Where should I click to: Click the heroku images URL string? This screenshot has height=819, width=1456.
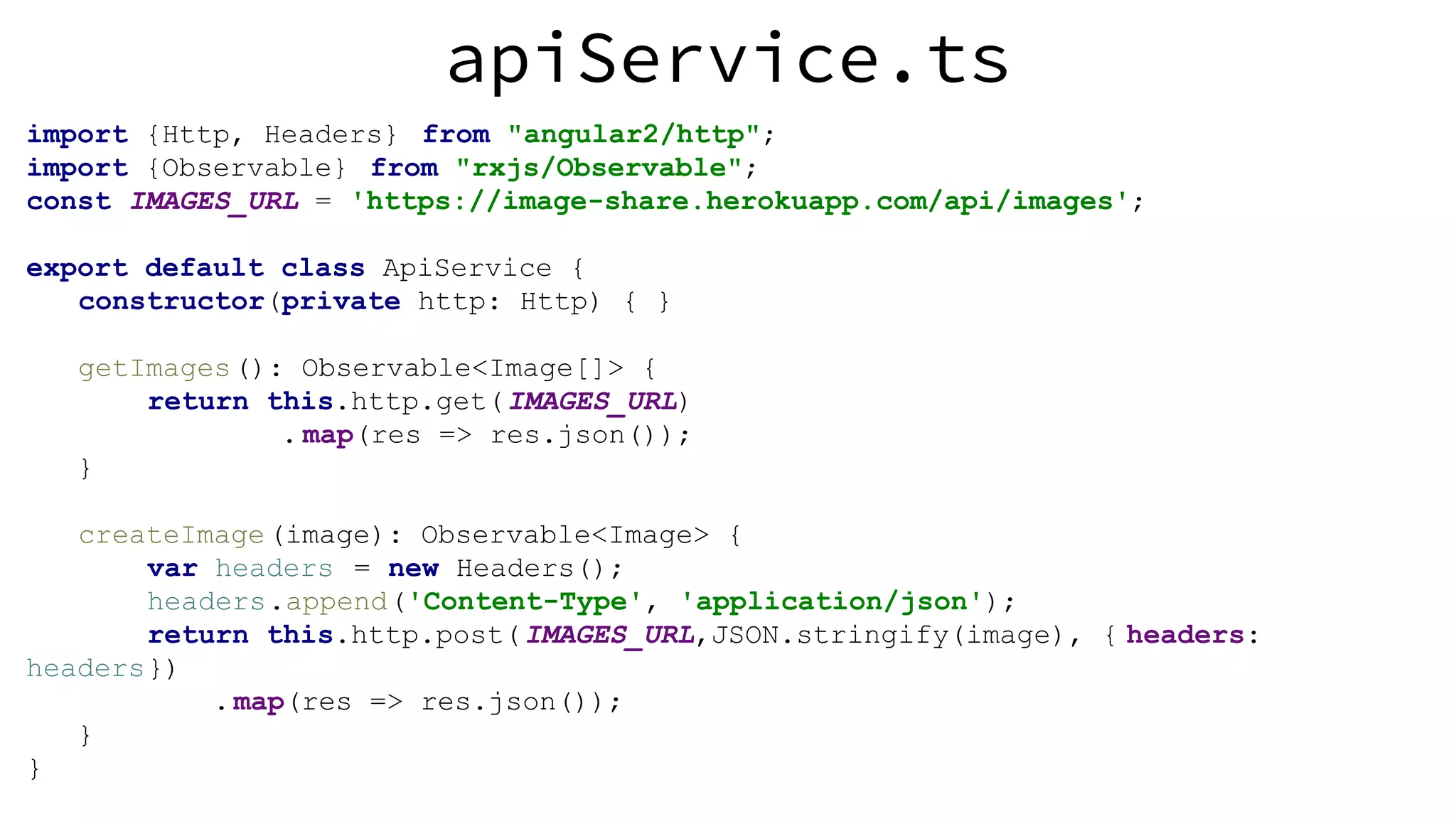(739, 201)
